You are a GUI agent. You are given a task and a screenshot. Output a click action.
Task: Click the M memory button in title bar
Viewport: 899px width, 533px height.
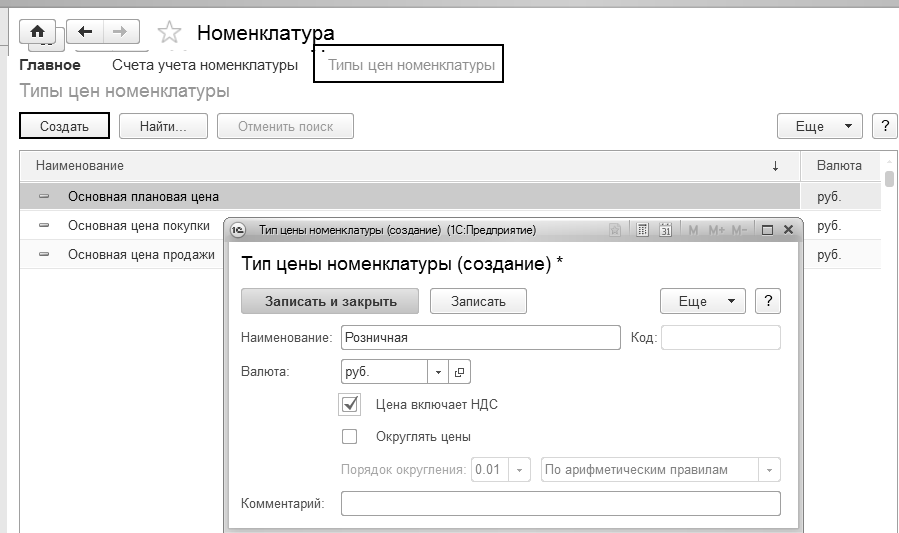click(x=693, y=230)
